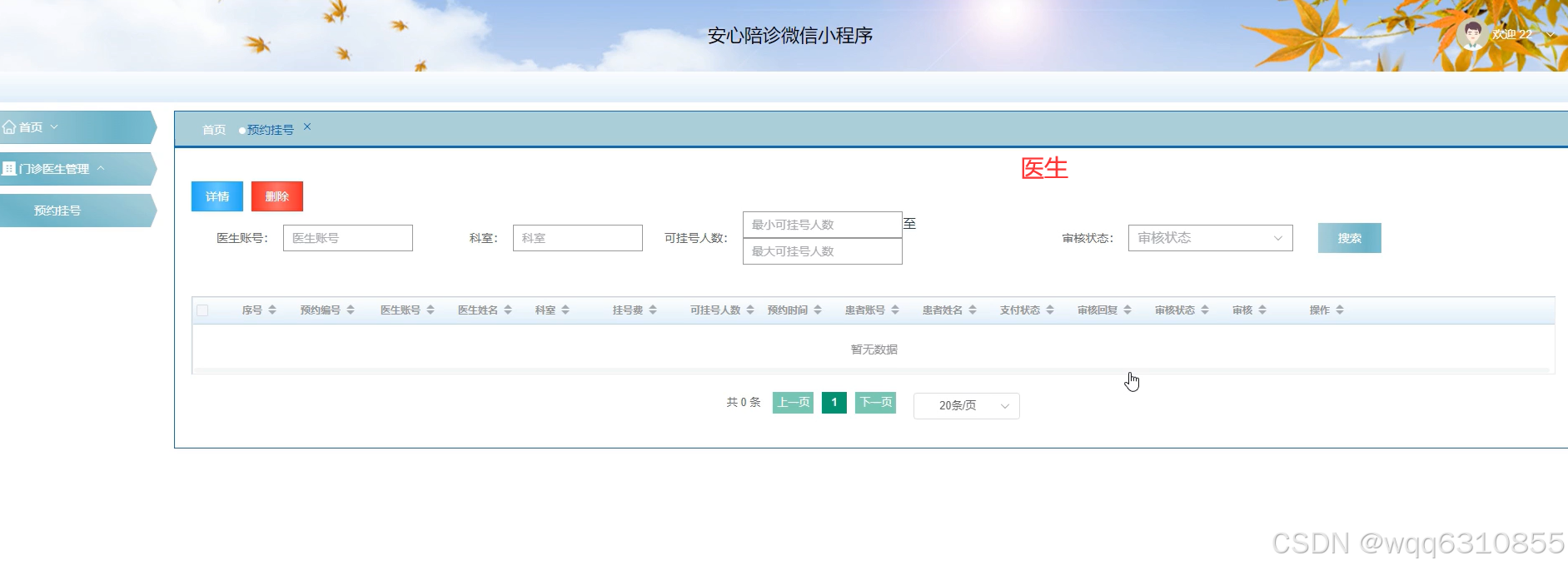Click the home icon in sidebar
Image resolution: width=1568 pixels, height=570 pixels.
pyautogui.click(x=9, y=127)
